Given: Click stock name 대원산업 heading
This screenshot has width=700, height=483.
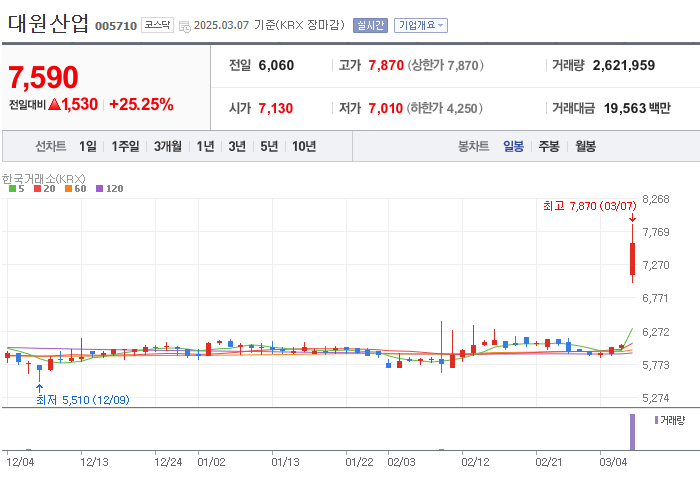Looking at the screenshot, I should 48,23.
